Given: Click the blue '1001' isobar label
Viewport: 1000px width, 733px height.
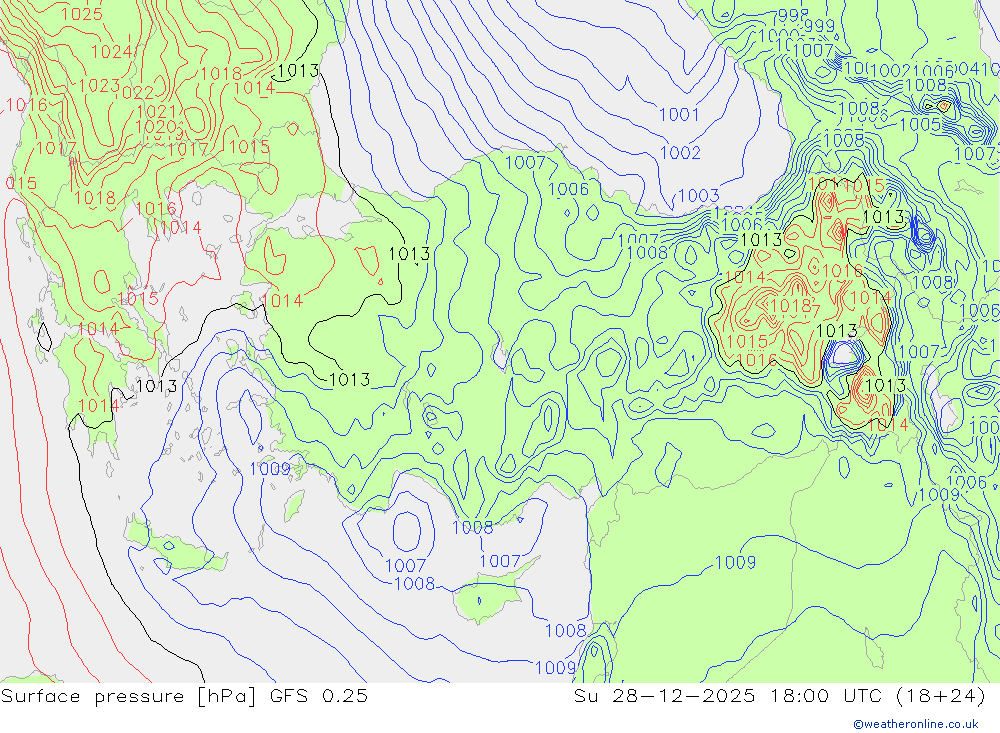Looking at the screenshot, I should click(679, 115).
